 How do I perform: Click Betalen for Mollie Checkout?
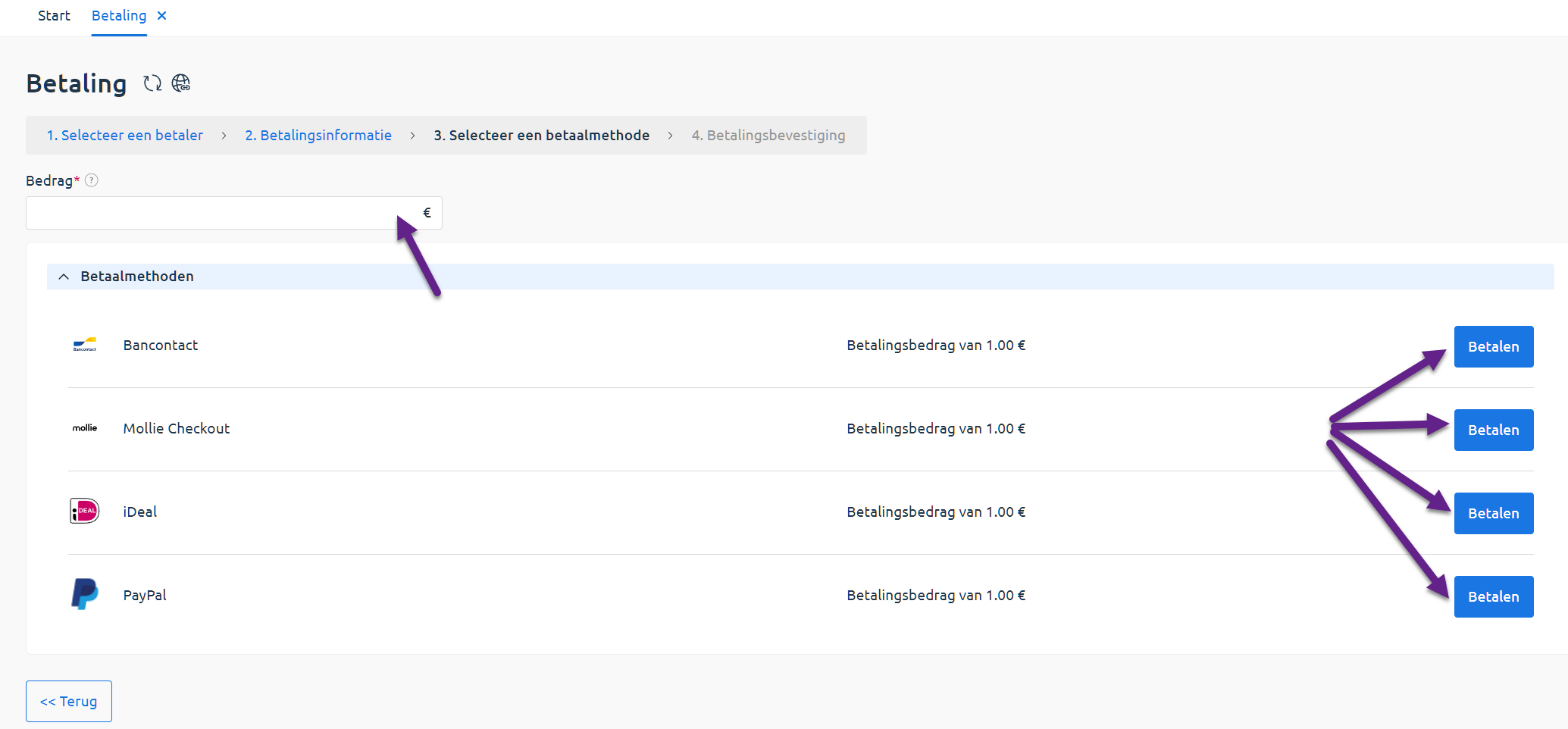pos(1493,430)
